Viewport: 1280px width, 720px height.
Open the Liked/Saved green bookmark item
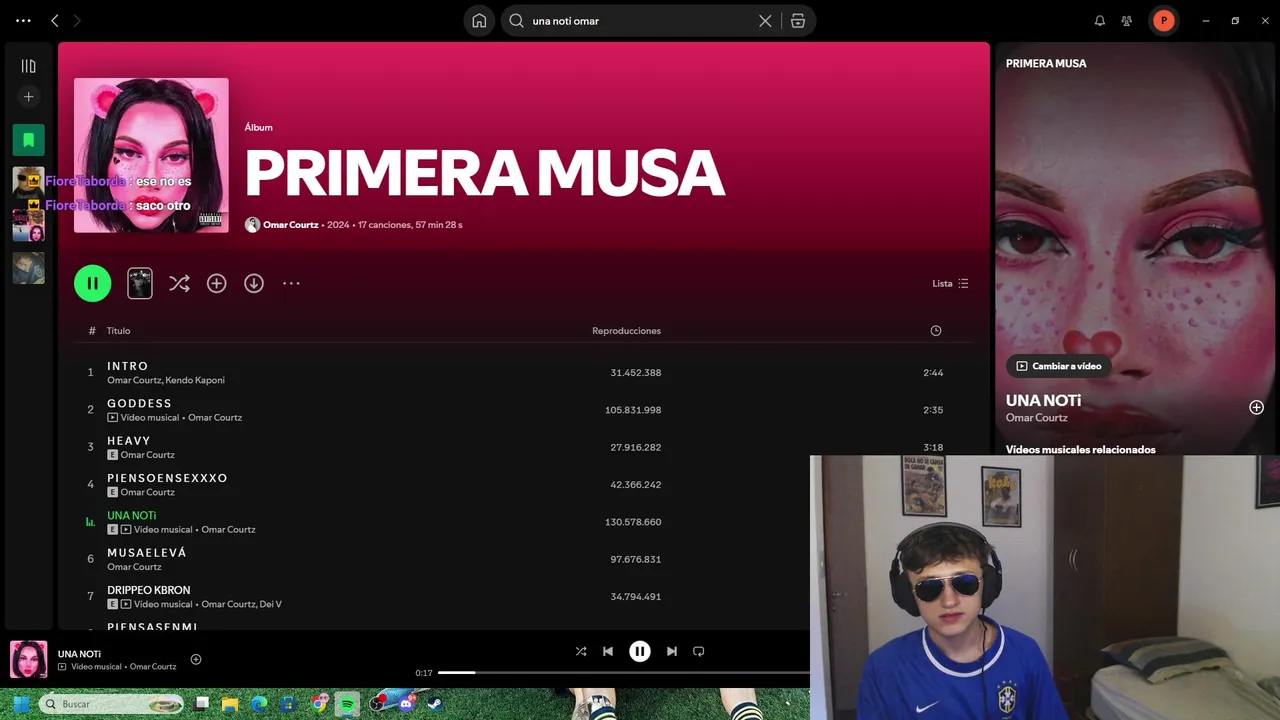point(28,140)
